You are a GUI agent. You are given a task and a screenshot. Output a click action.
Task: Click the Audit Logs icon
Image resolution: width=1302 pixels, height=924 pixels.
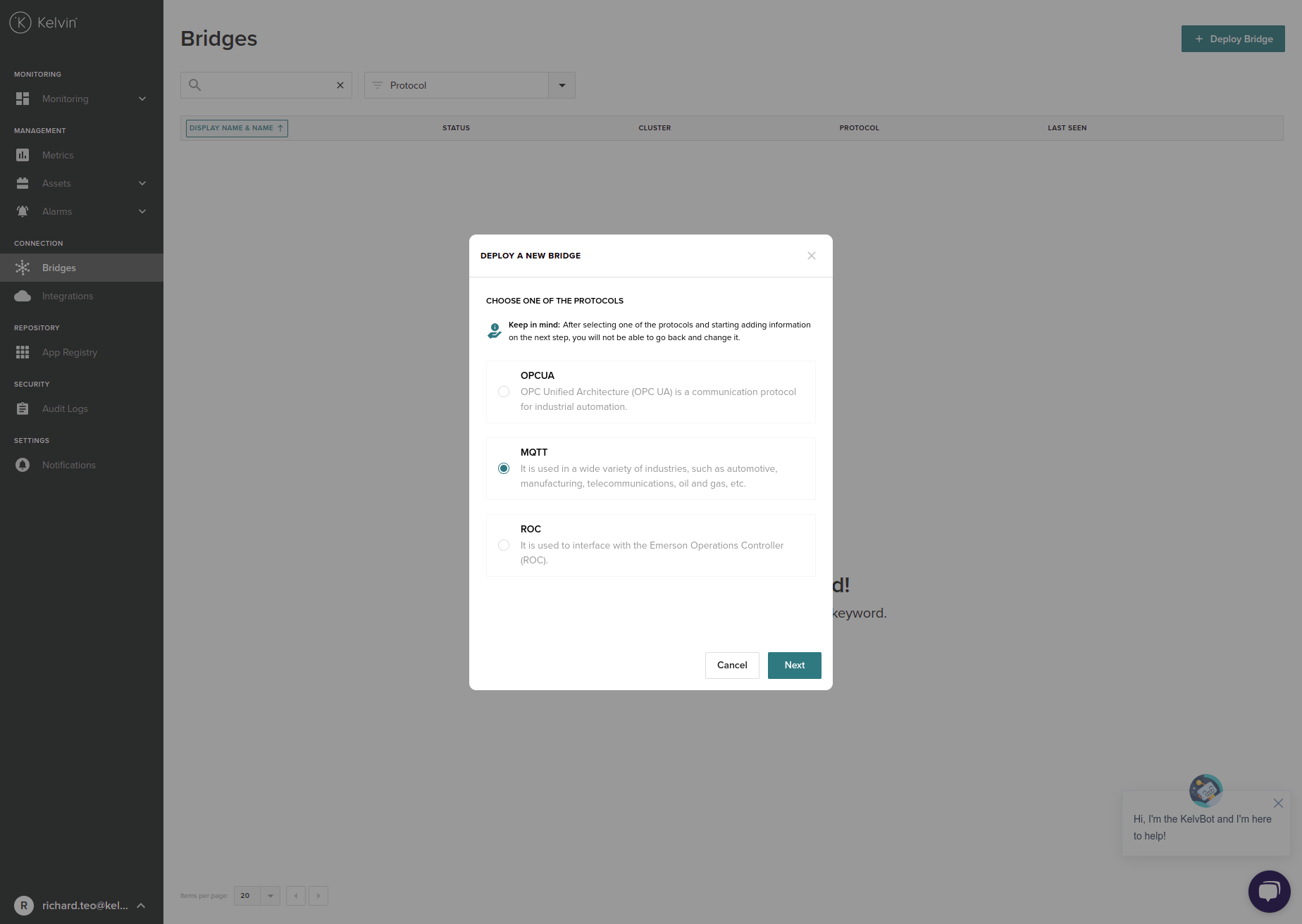[23, 408]
